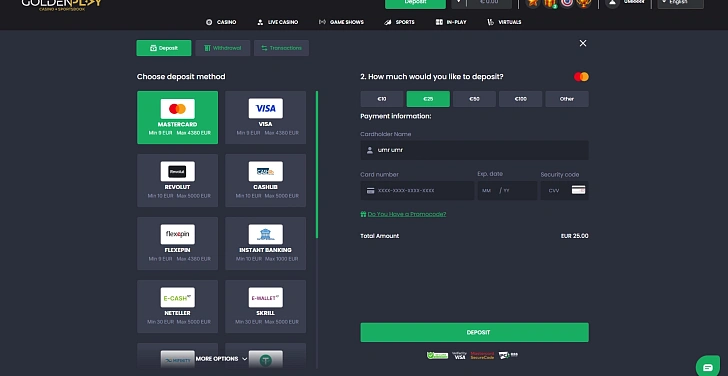Image resolution: width=728 pixels, height=376 pixels.
Task: Choose CashLib as deposit method
Action: pyautogui.click(x=266, y=181)
